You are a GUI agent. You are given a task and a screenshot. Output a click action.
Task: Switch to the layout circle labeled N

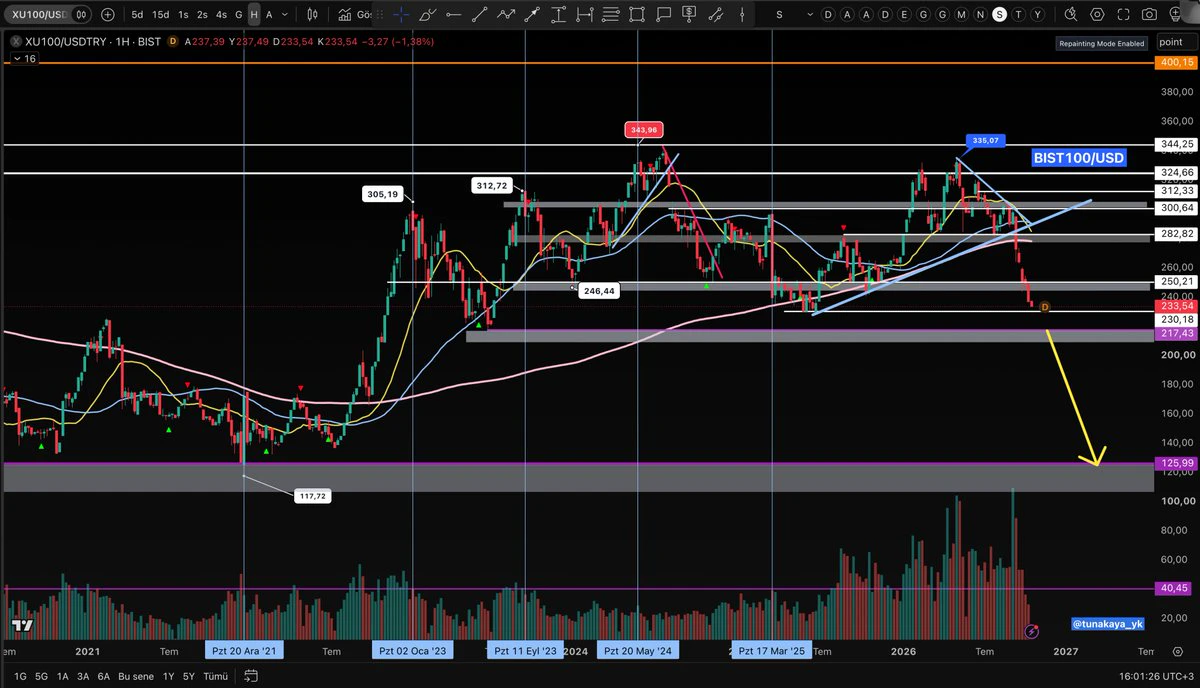tap(981, 15)
